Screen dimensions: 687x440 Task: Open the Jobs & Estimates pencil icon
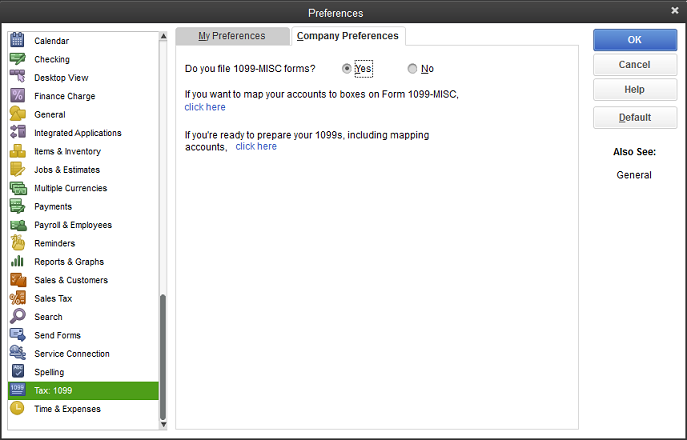coord(18,169)
